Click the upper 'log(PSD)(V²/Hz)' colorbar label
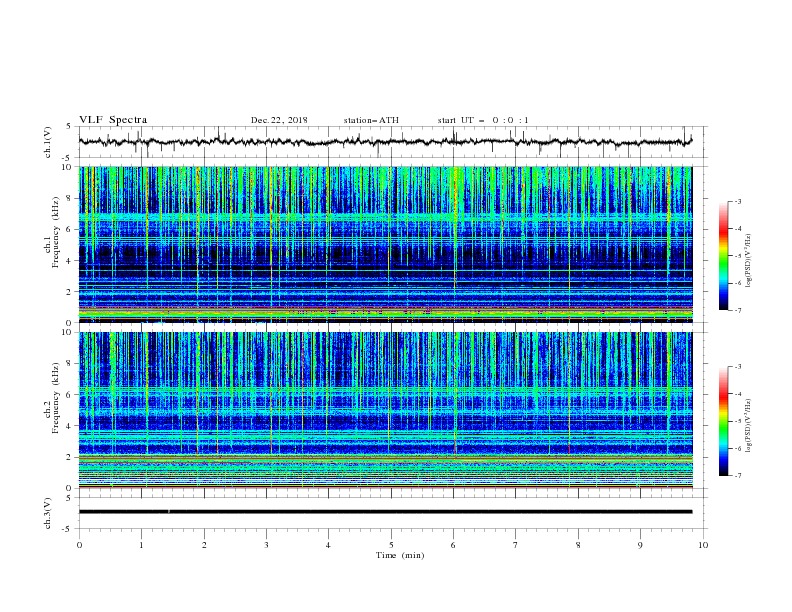Image resolution: width=792 pixels, height=612 pixels. click(x=748, y=261)
